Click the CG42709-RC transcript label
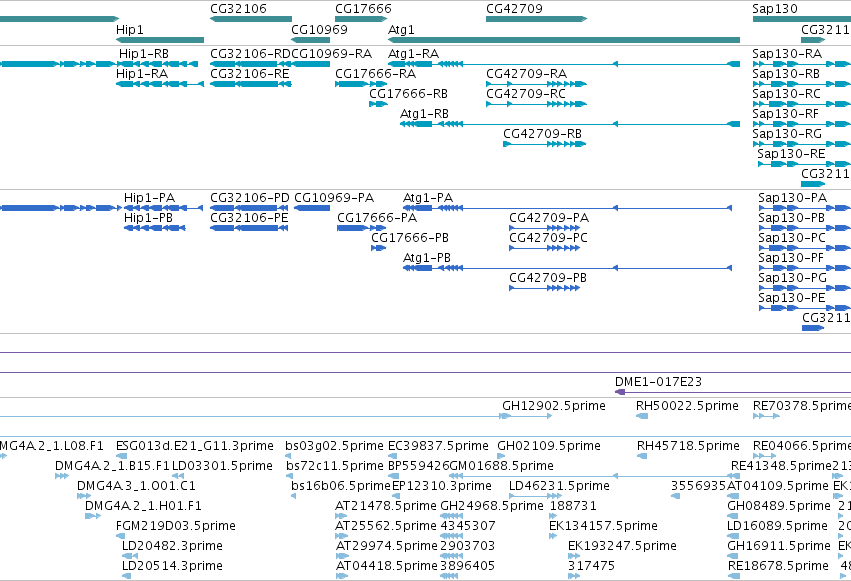The height and width of the screenshot is (581, 851). point(526,94)
